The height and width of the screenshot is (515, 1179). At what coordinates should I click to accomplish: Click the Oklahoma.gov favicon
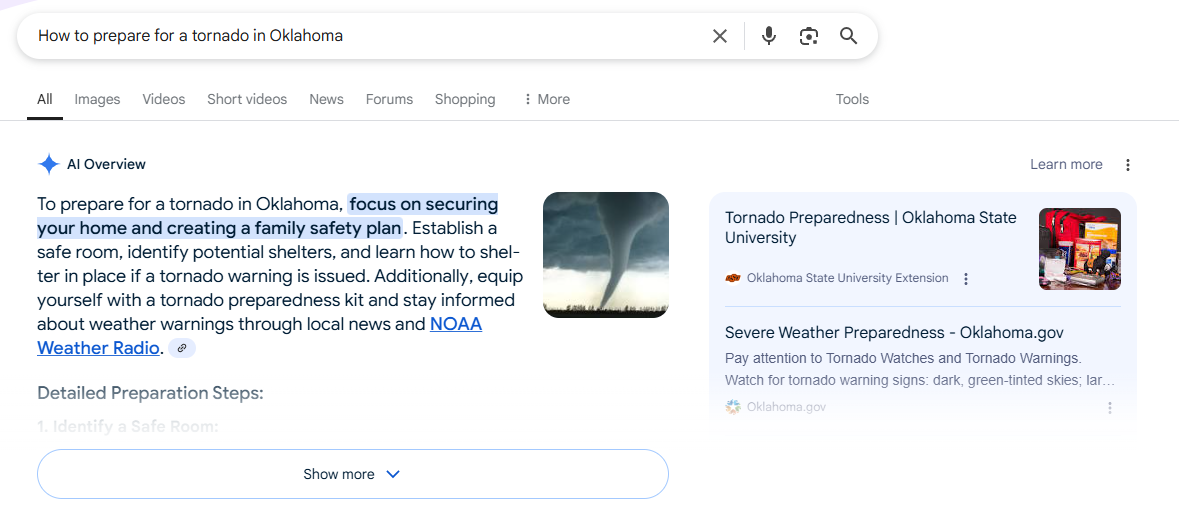coord(732,407)
